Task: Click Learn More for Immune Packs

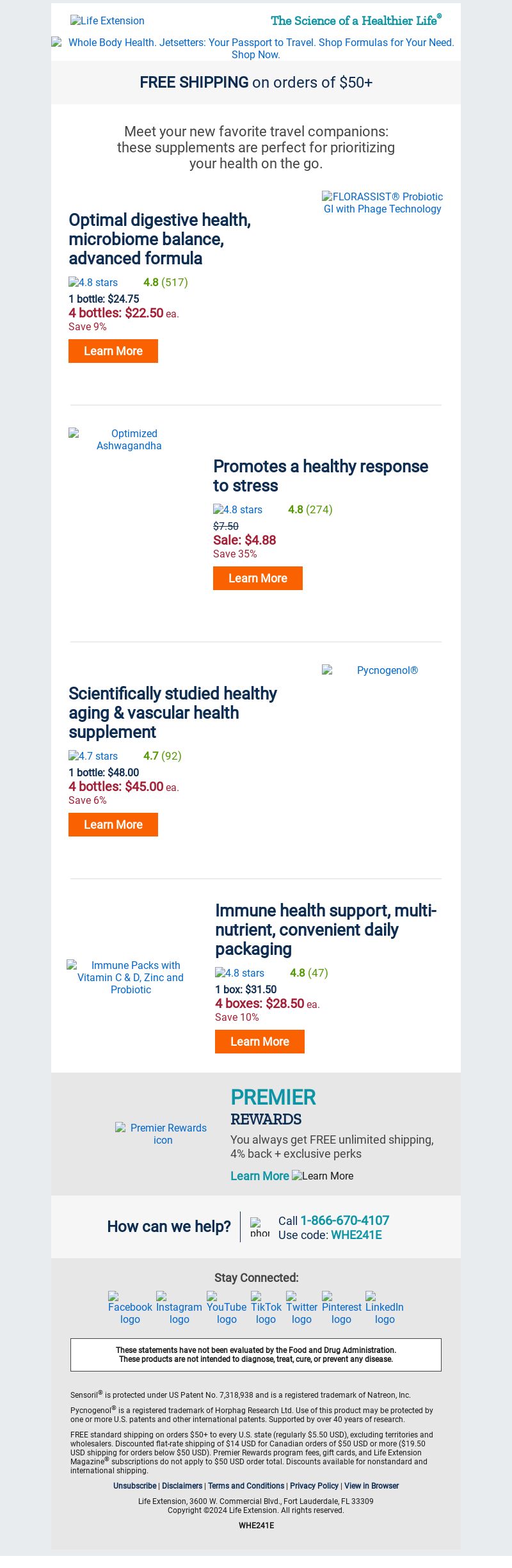Action: pos(260,1041)
